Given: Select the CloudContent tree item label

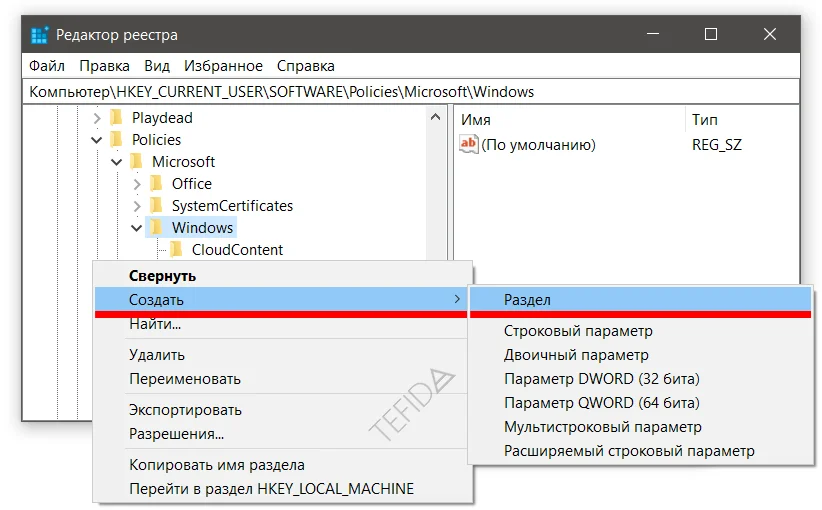Looking at the screenshot, I should pyautogui.click(x=237, y=250).
